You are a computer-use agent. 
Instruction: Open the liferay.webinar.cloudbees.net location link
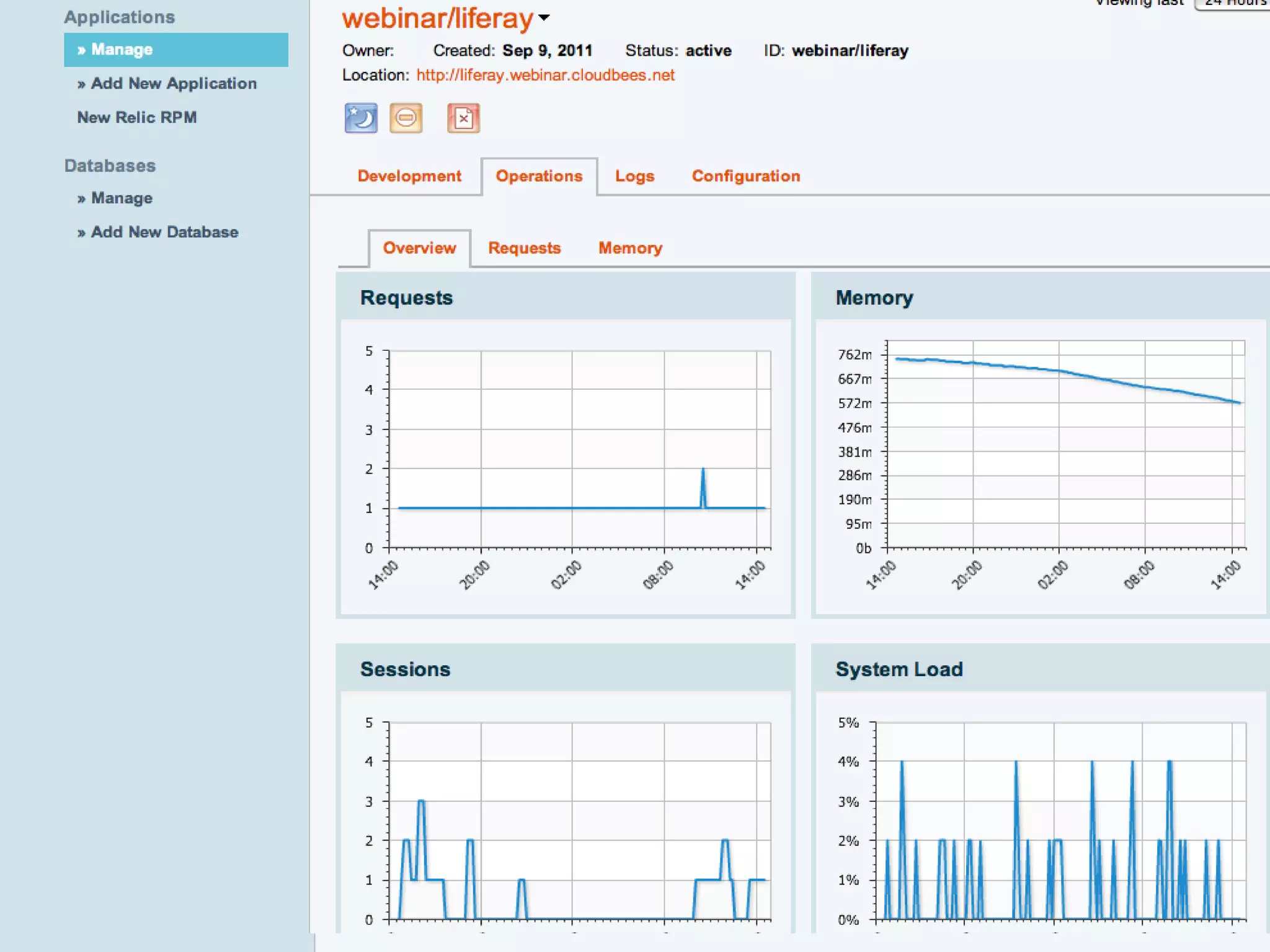545,75
